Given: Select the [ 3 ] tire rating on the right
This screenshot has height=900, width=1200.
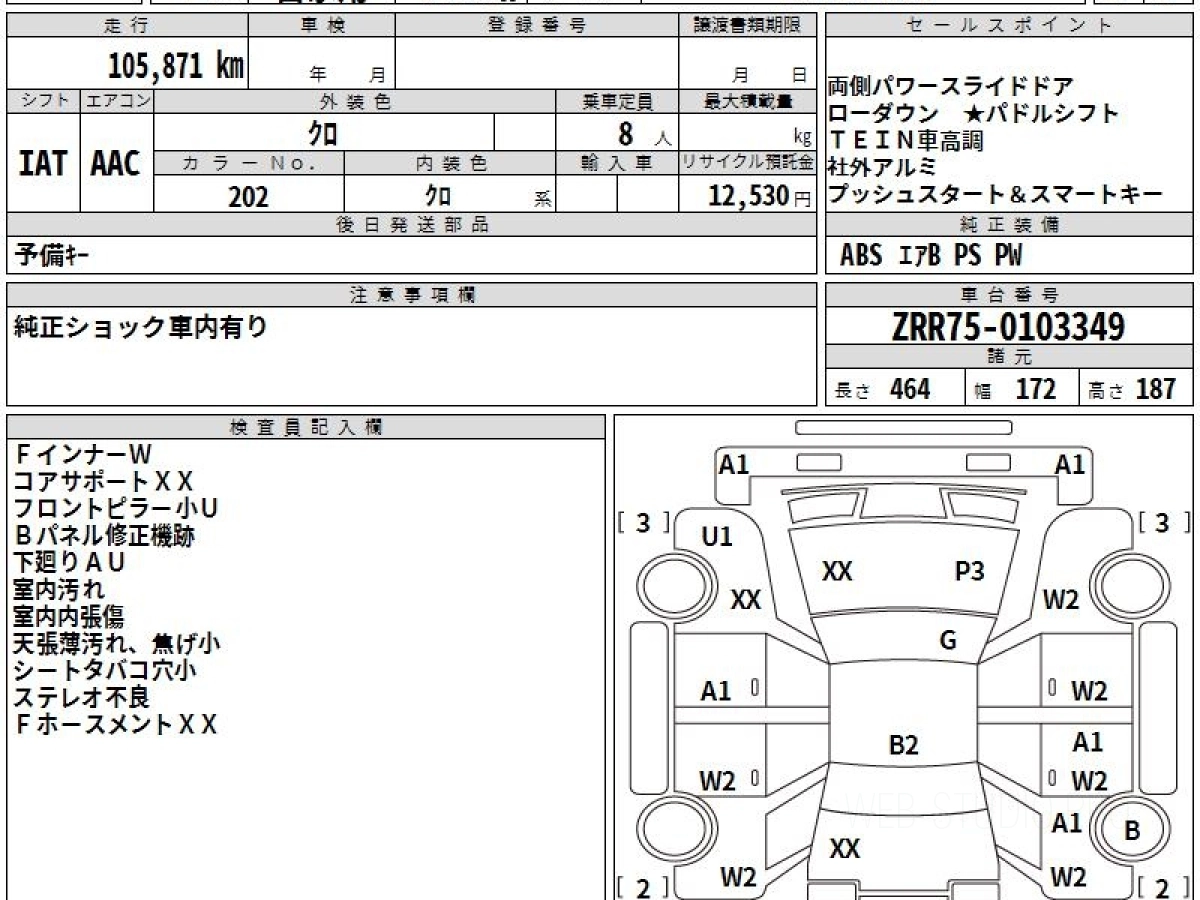Looking at the screenshot, I should (1162, 523).
